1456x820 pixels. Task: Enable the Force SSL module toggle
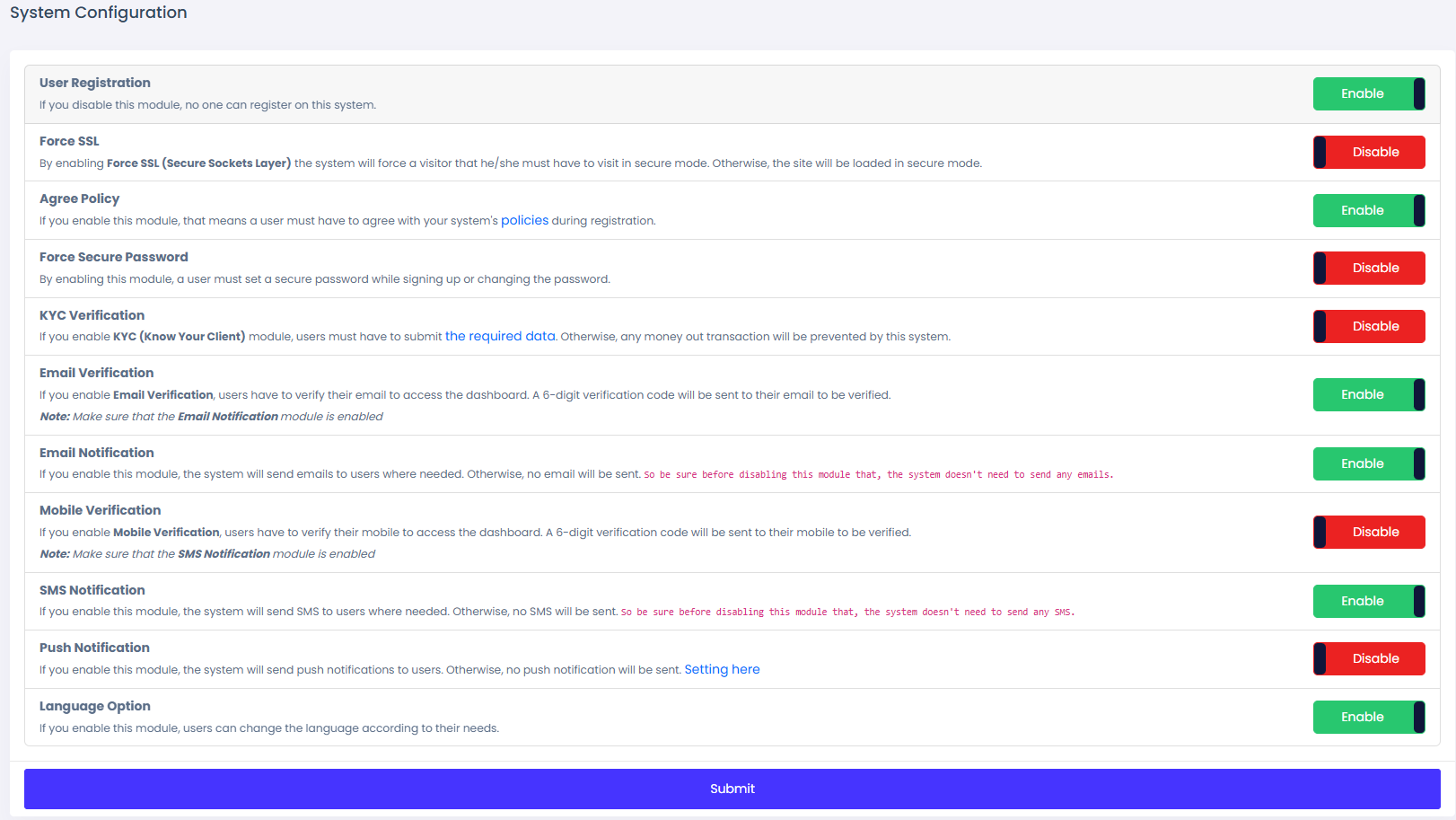[1368, 153]
